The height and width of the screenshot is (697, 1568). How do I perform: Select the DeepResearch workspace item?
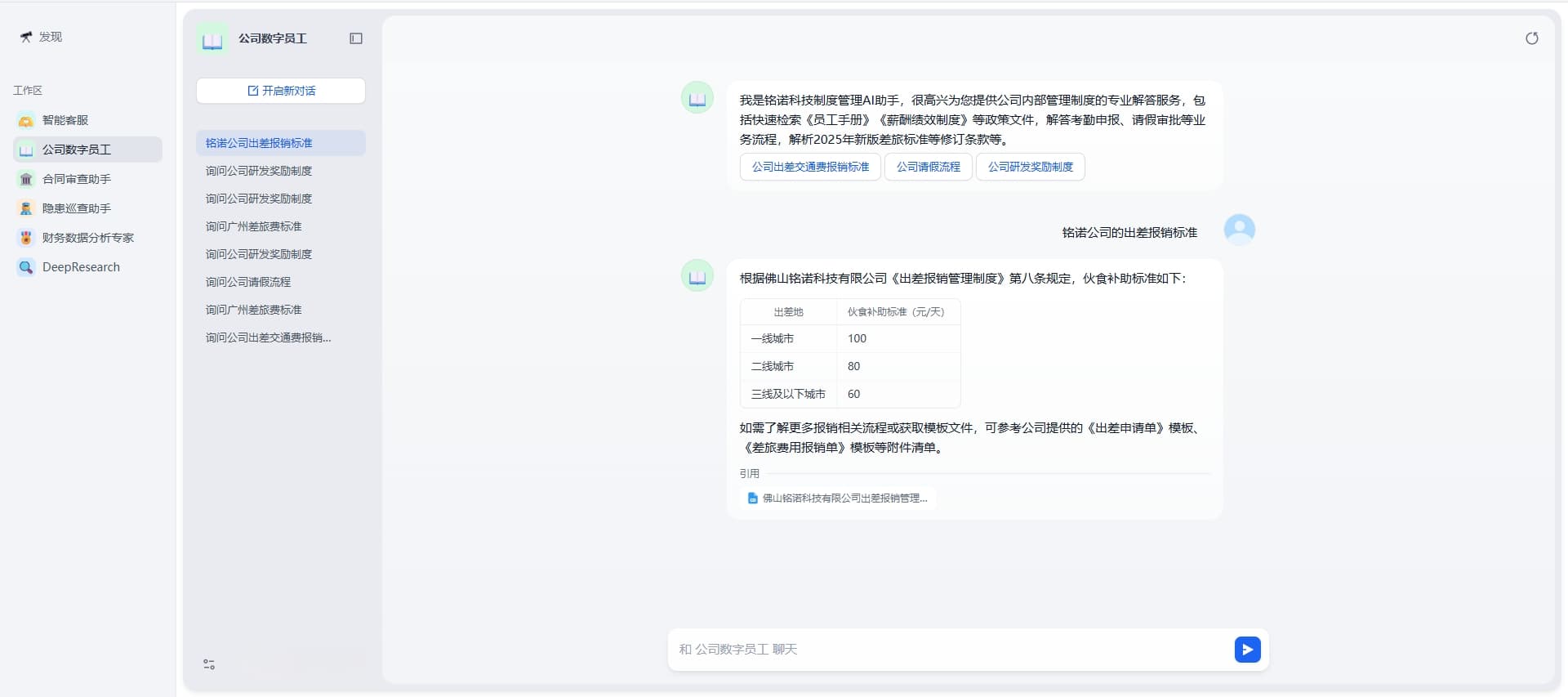(x=87, y=267)
